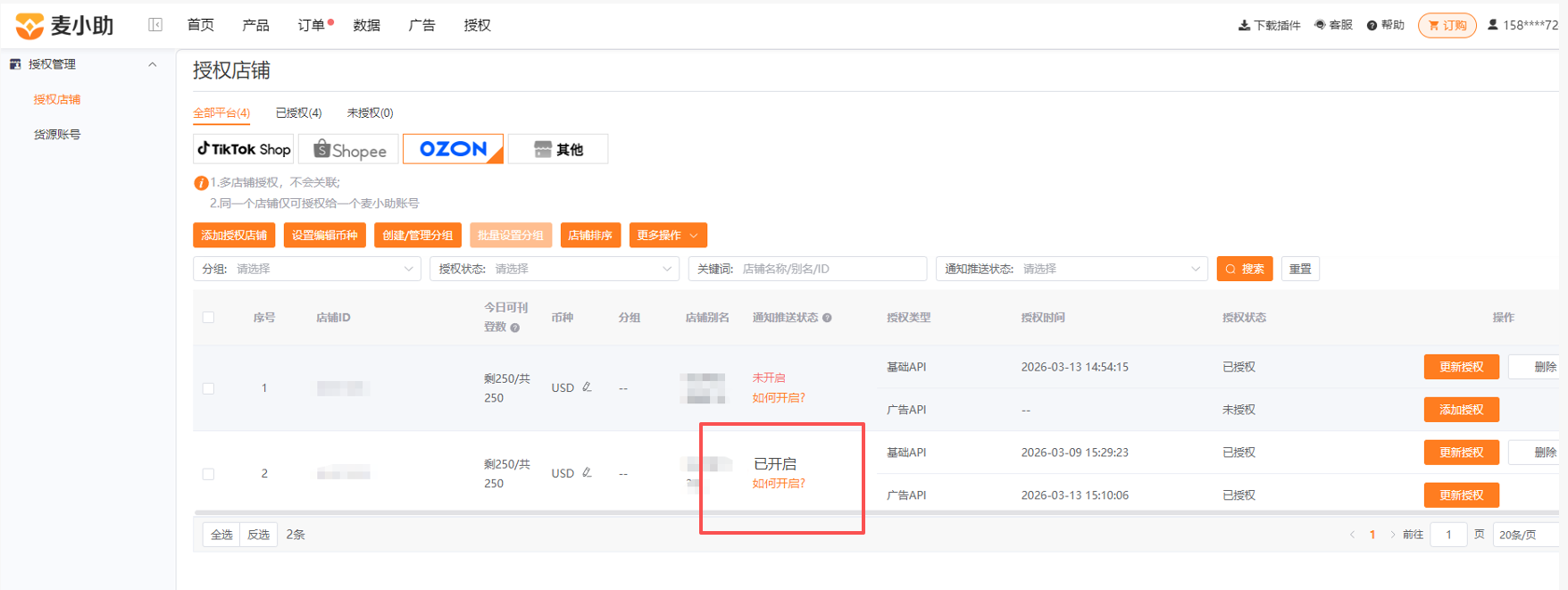Collapse the 授权管理 sidebar section

153,64
